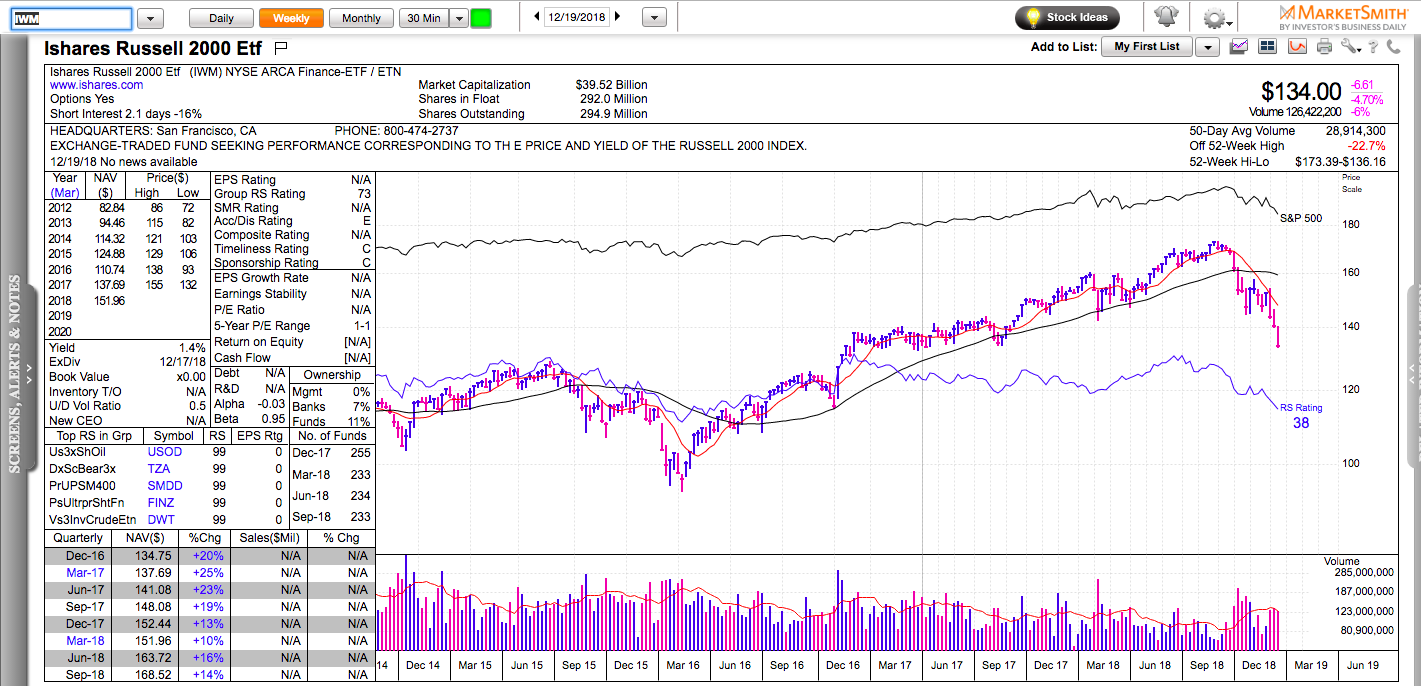
Task: Click the Group RS Rating value 73
Action: pyautogui.click(x=364, y=194)
